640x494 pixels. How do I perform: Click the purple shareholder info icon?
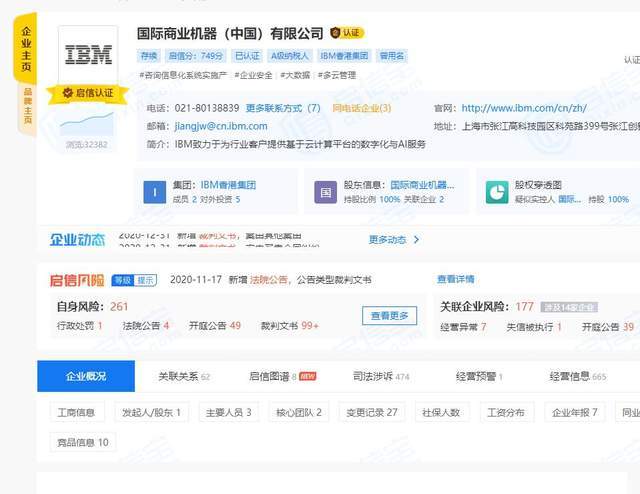[325, 192]
